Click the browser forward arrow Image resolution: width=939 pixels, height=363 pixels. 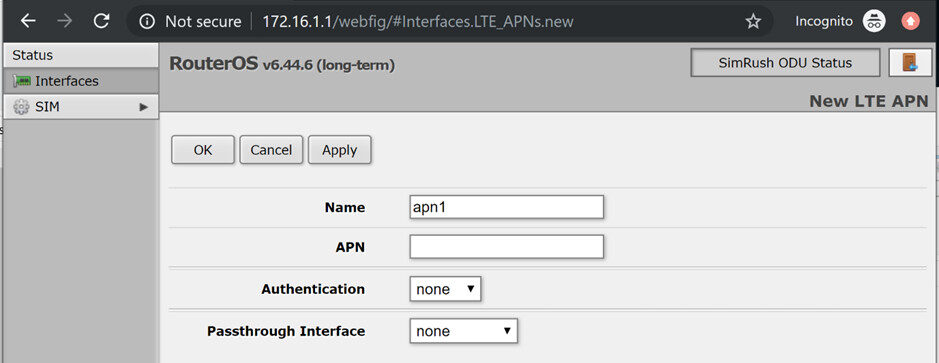65,22
